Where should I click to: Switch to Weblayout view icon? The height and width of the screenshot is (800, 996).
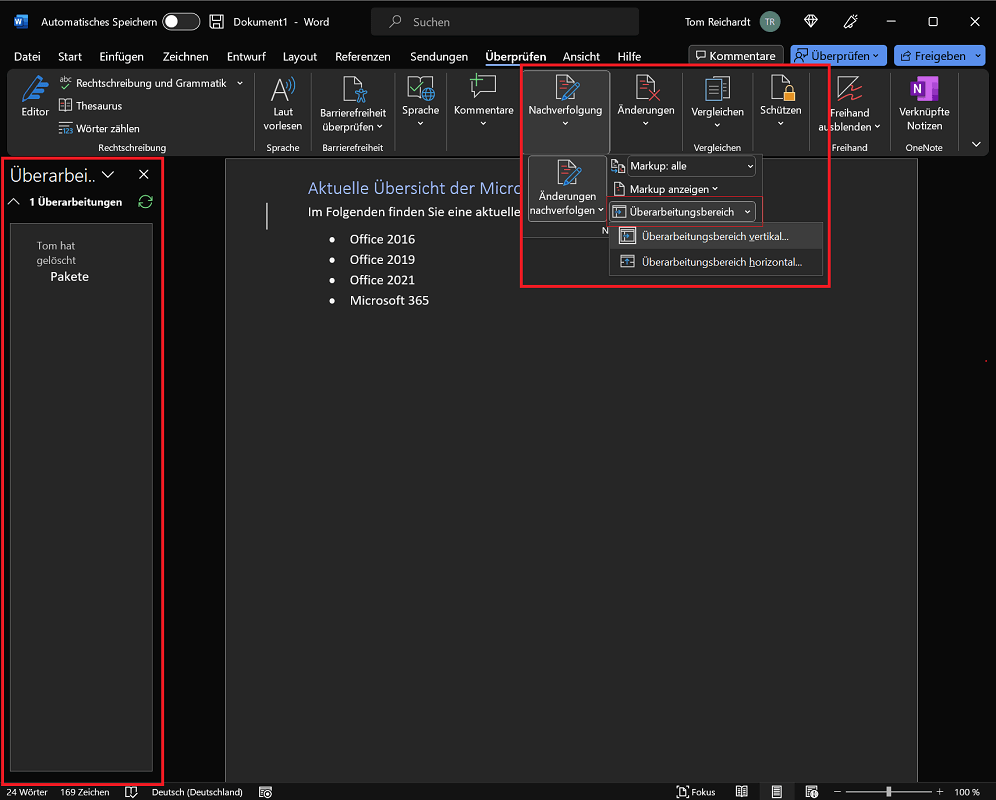click(811, 792)
